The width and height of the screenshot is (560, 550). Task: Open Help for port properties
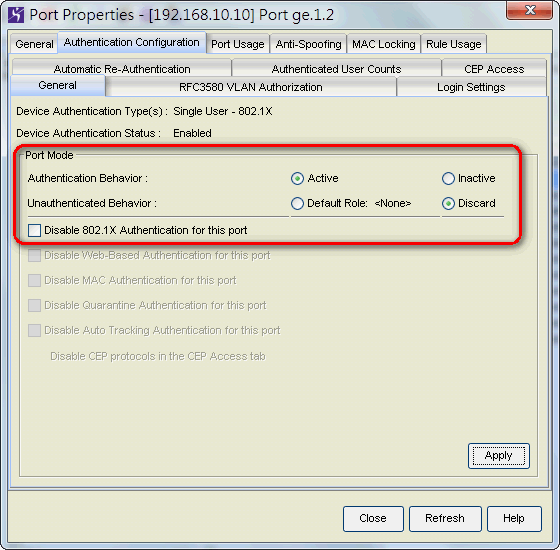(514, 518)
